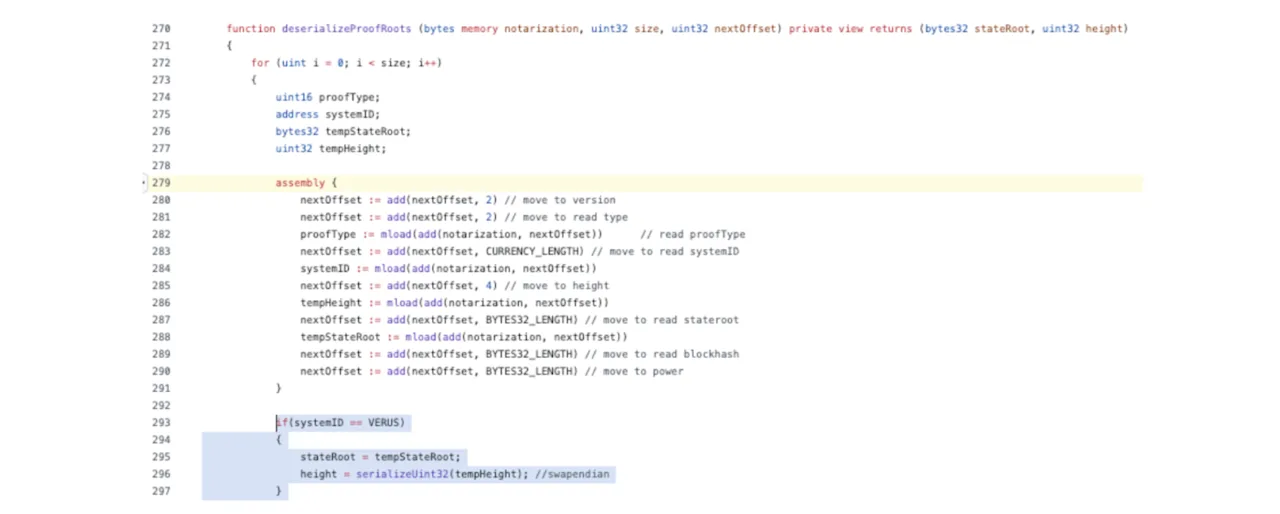This screenshot has height=514, width=1280.
Task: Click the '// read proofType' comment
Action: coord(693,234)
